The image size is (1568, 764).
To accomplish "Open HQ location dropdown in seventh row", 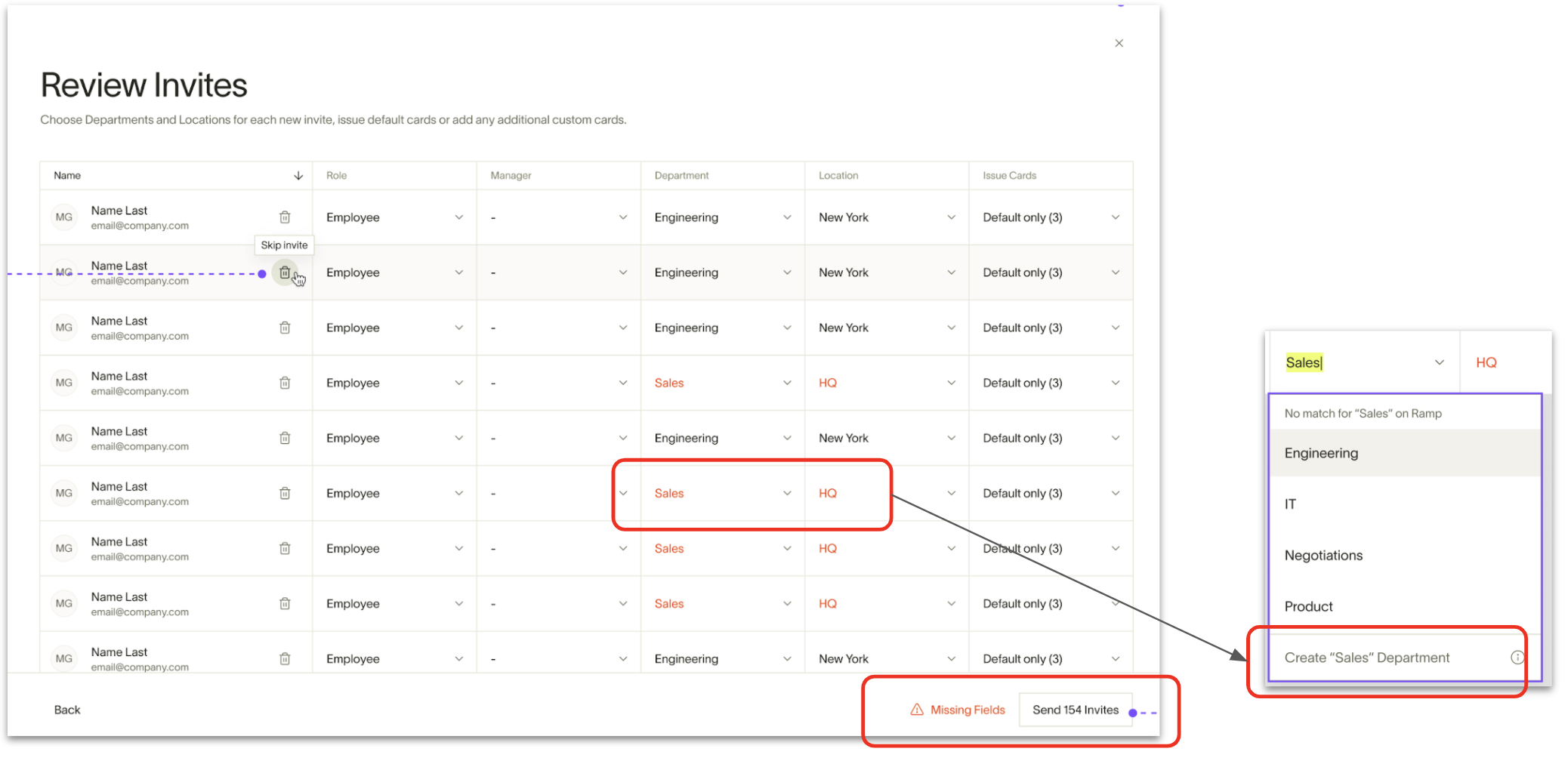I will (x=887, y=548).
